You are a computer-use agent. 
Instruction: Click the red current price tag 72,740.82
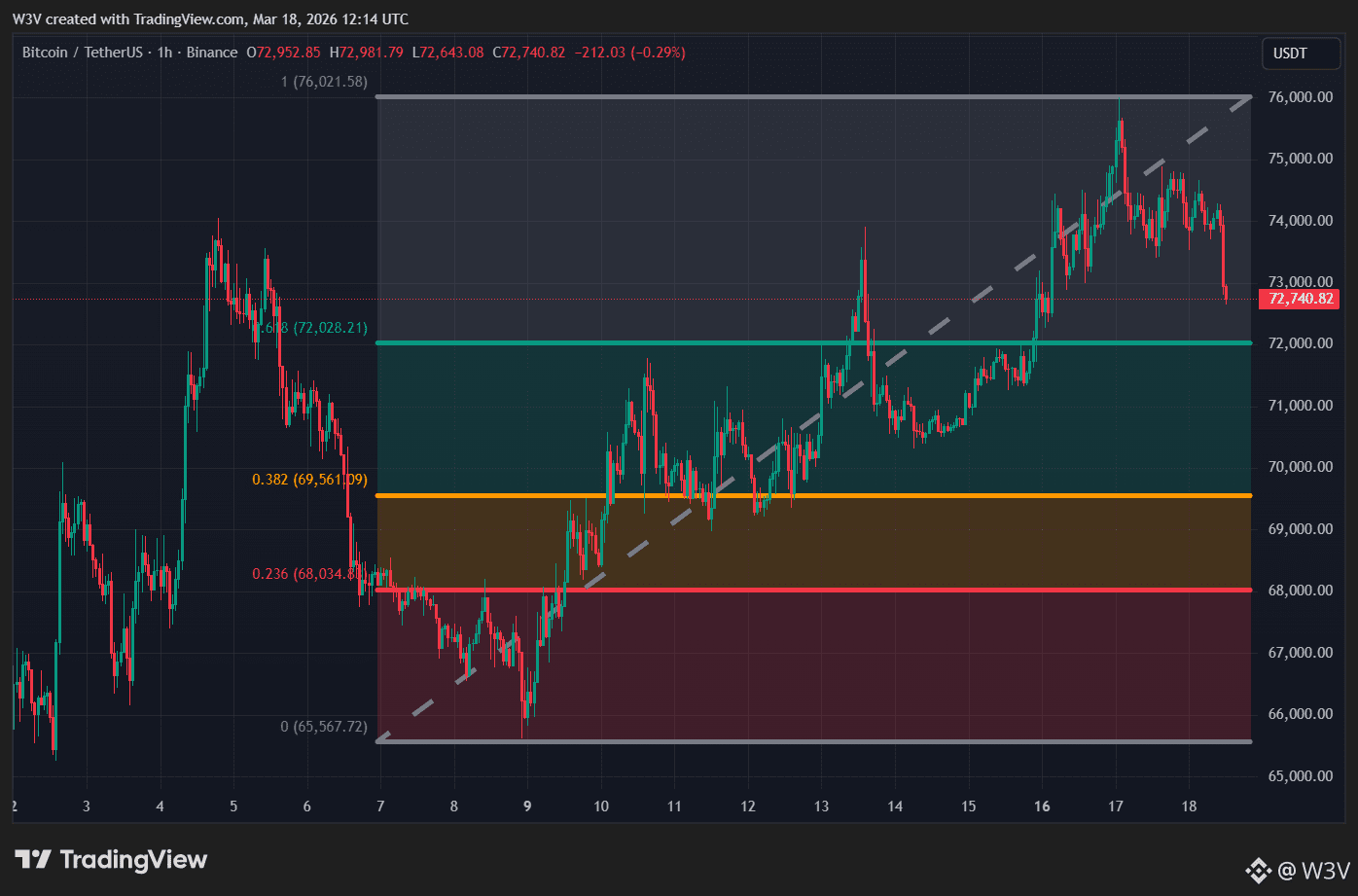tap(1299, 300)
